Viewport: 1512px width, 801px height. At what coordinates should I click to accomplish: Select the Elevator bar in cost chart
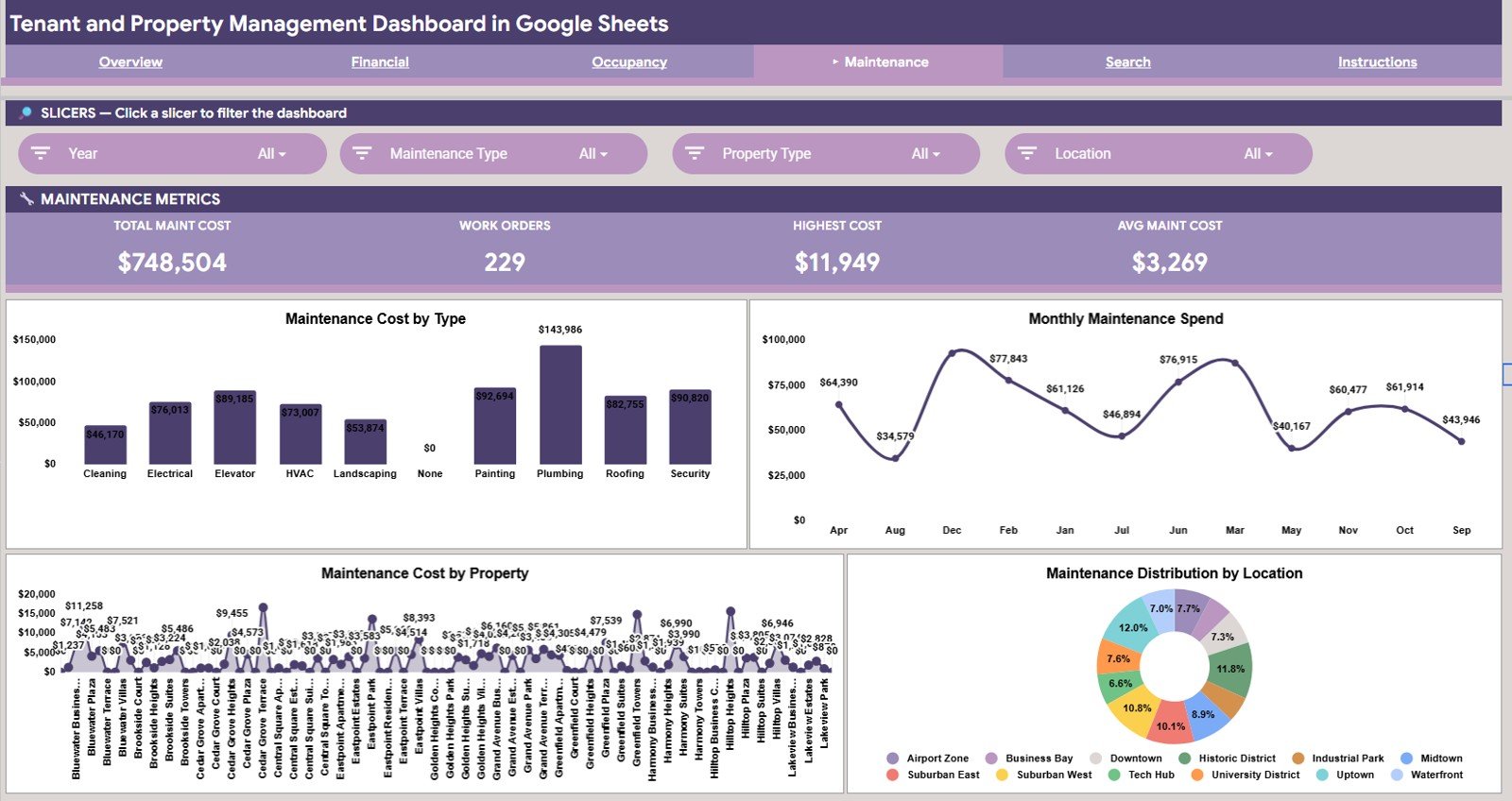click(x=235, y=427)
